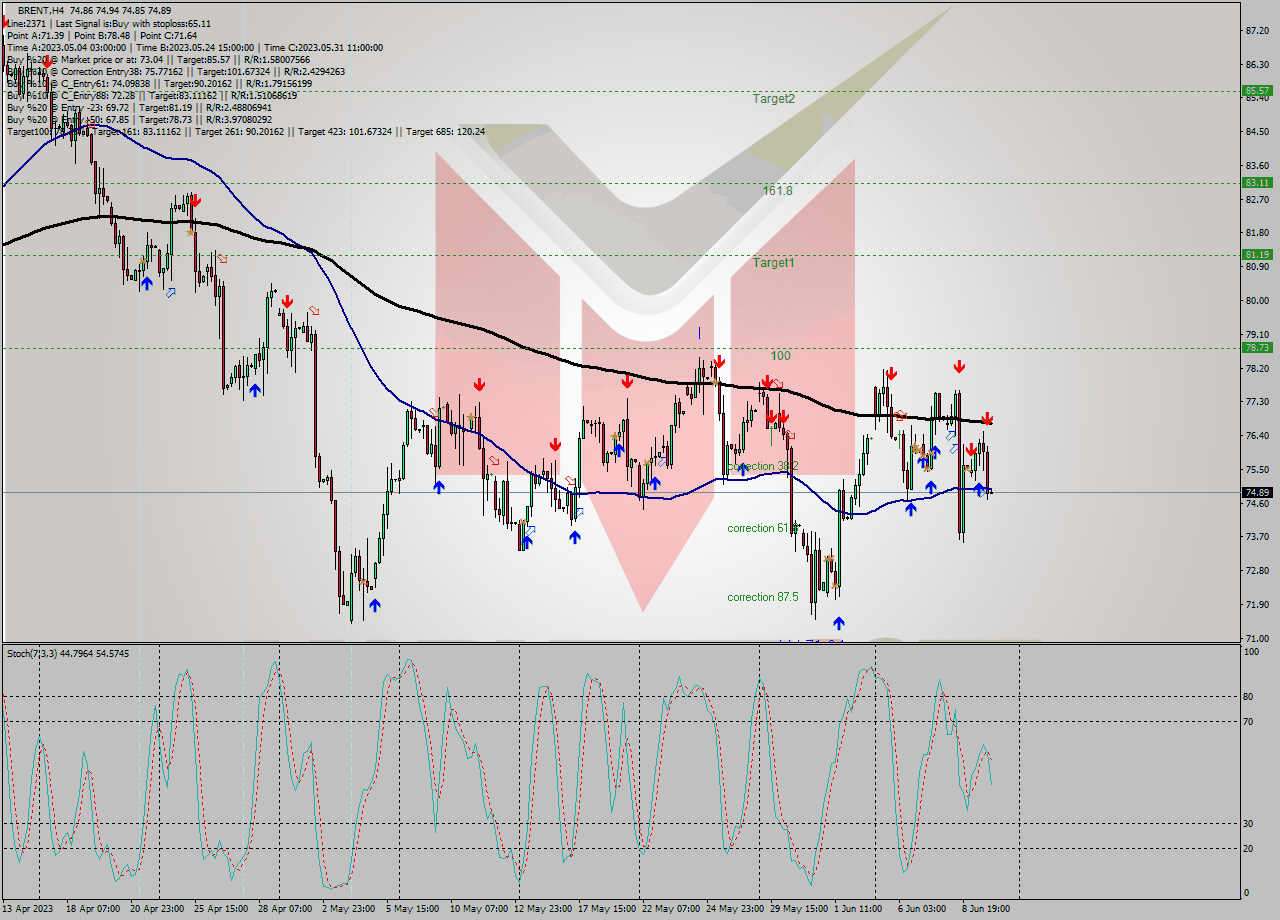Click the stochastic scale value 30
Viewport: 1280px width, 920px height.
coord(1248,824)
